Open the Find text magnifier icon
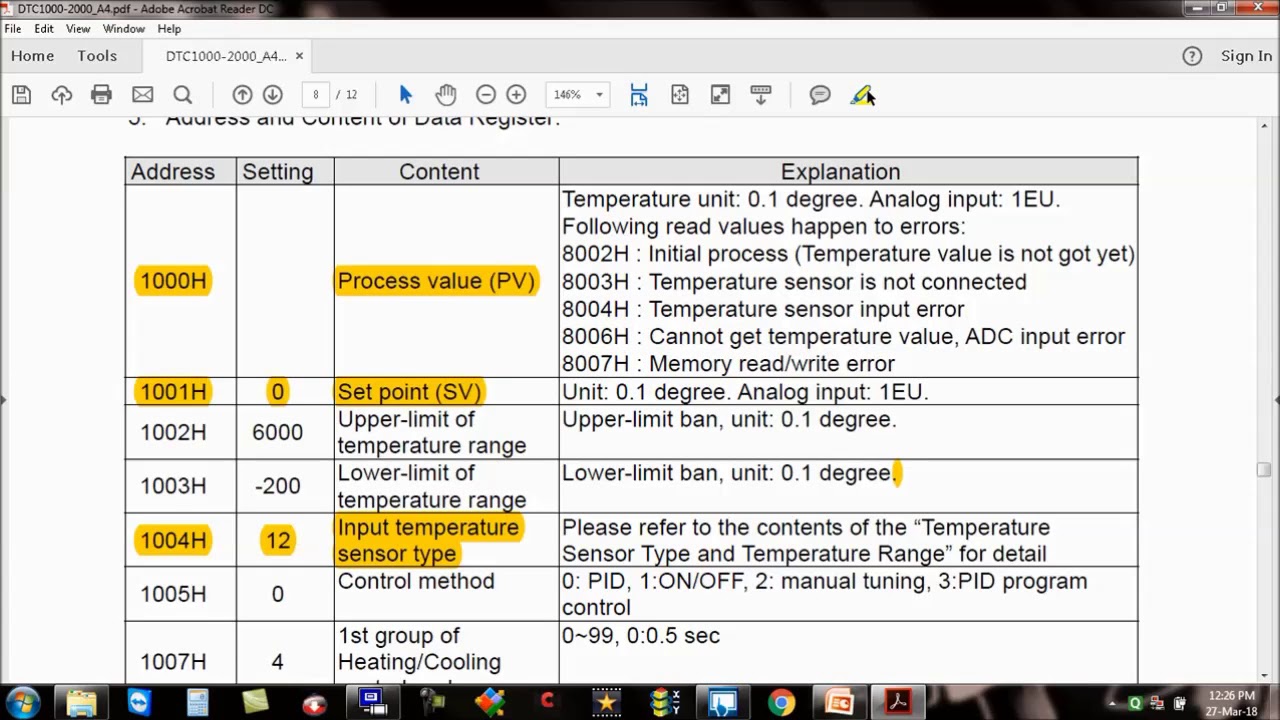 coord(182,95)
